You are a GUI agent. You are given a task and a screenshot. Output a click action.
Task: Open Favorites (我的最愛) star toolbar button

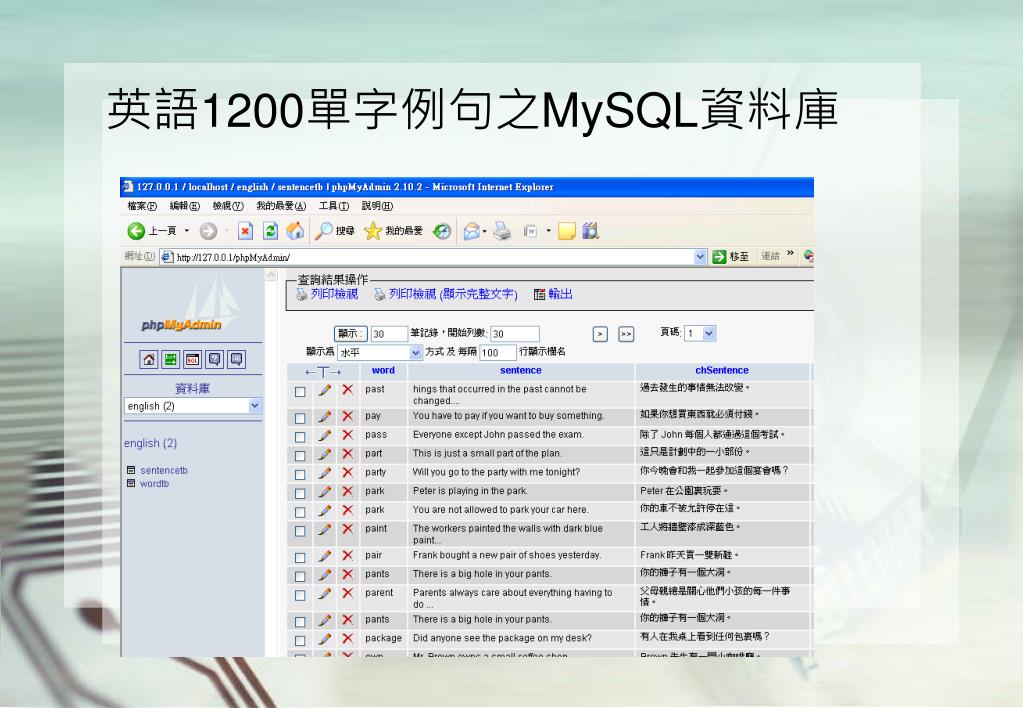[x=393, y=231]
